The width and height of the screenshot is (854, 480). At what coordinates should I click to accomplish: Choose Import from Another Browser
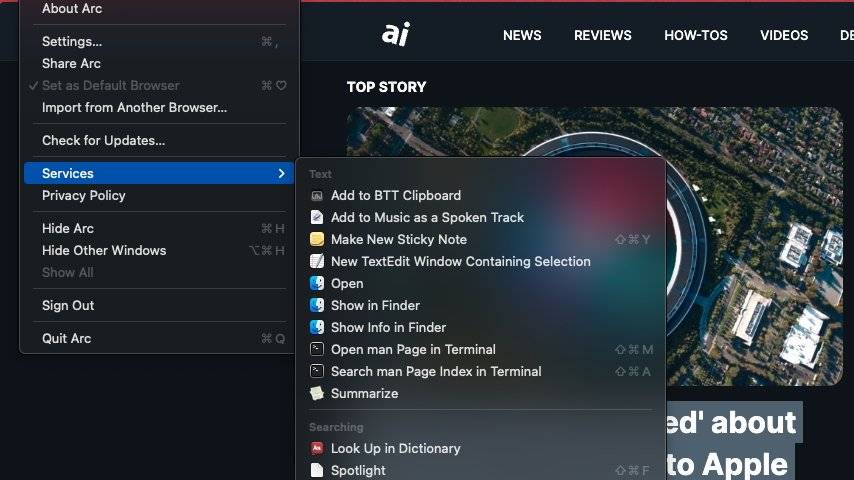point(134,108)
